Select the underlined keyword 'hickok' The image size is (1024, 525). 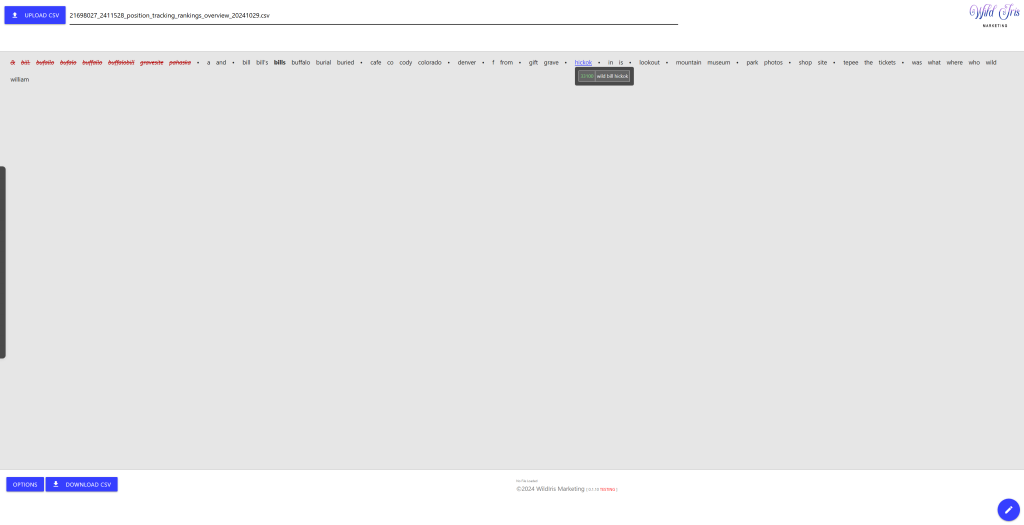[x=583, y=62]
